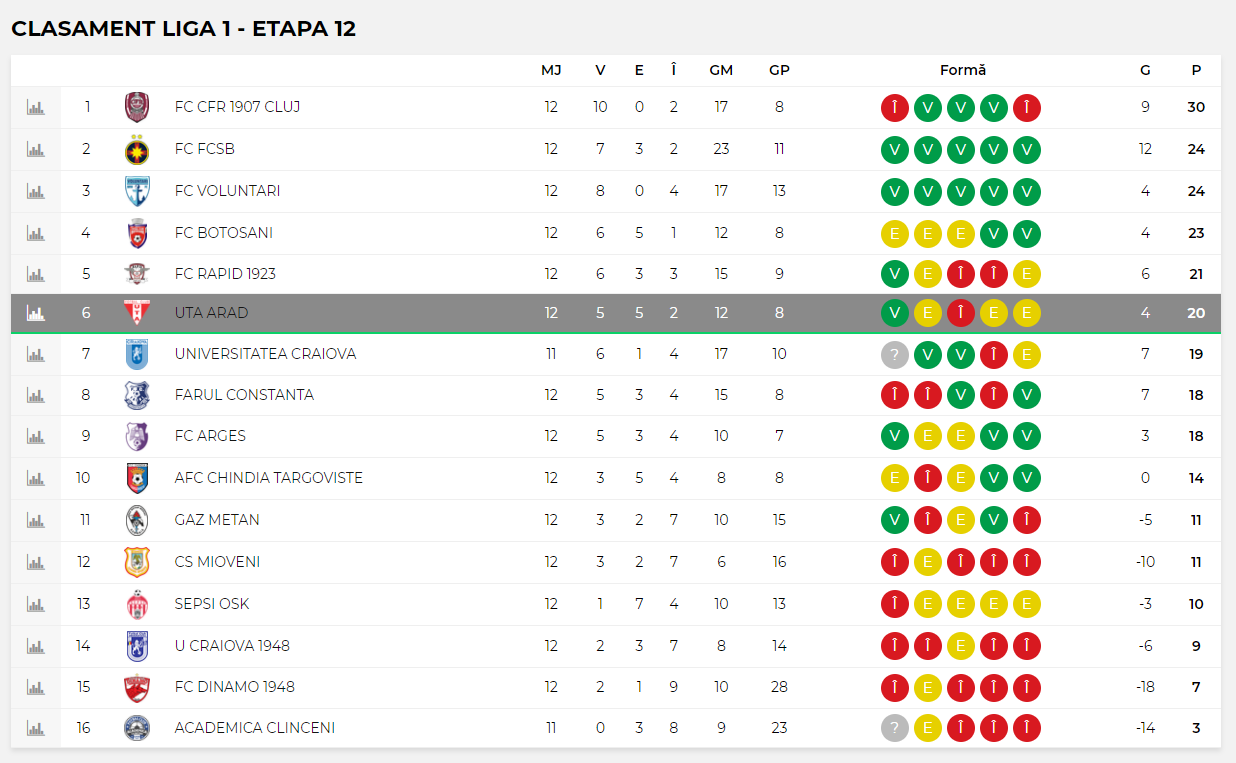Open stats chart icon for Academica Clinceni
Image resolution: width=1236 pixels, height=763 pixels.
point(36,728)
